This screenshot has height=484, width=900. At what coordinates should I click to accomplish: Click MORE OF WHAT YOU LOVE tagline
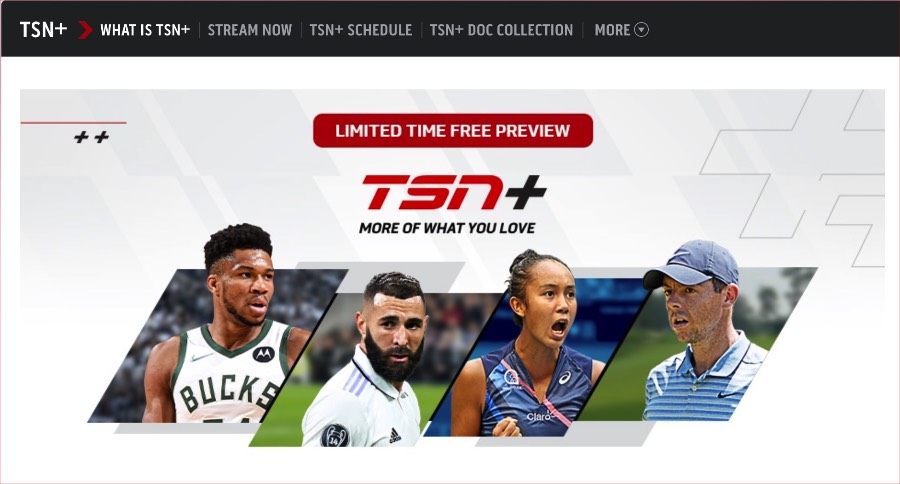447,228
